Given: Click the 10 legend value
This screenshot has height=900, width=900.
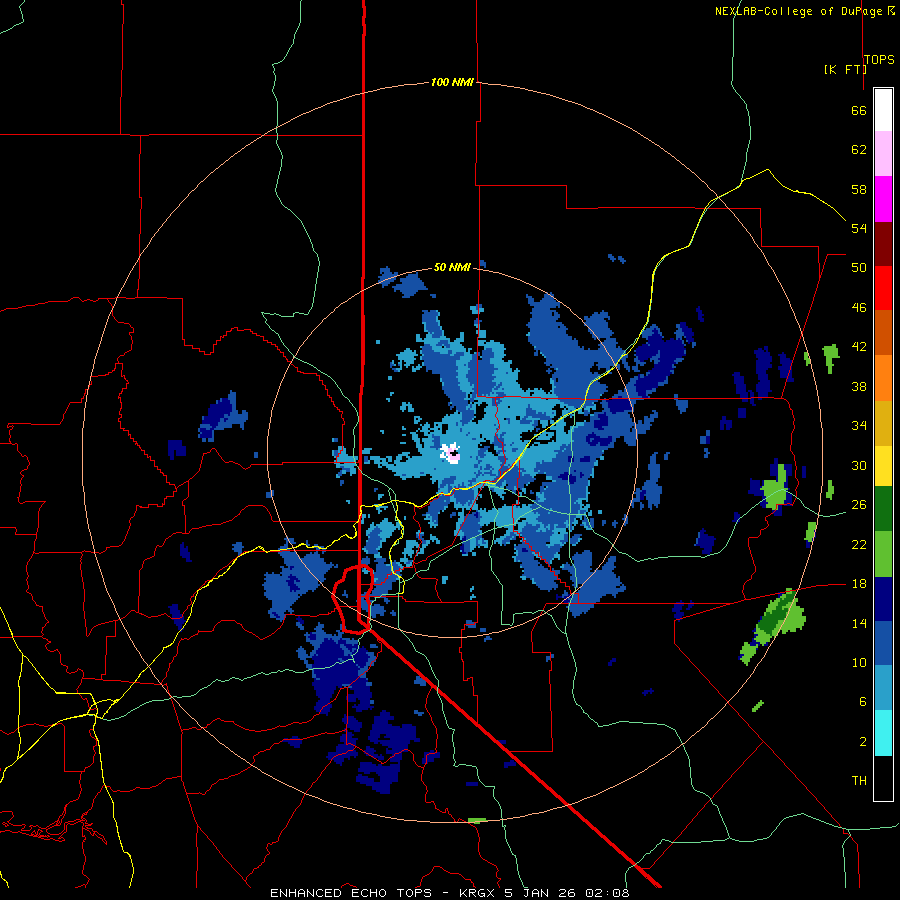Looking at the screenshot, I should [x=859, y=663].
